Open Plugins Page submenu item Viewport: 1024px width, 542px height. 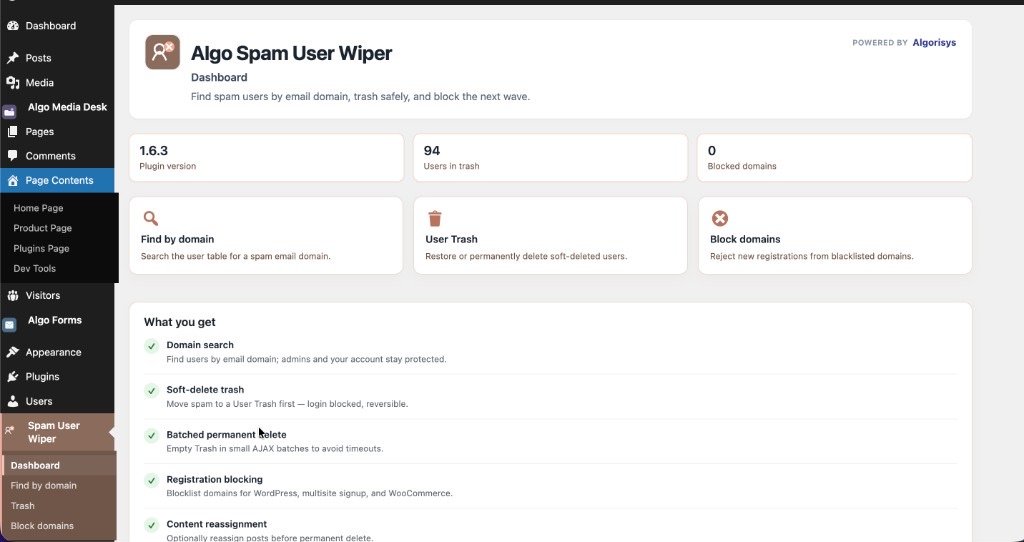(x=41, y=249)
